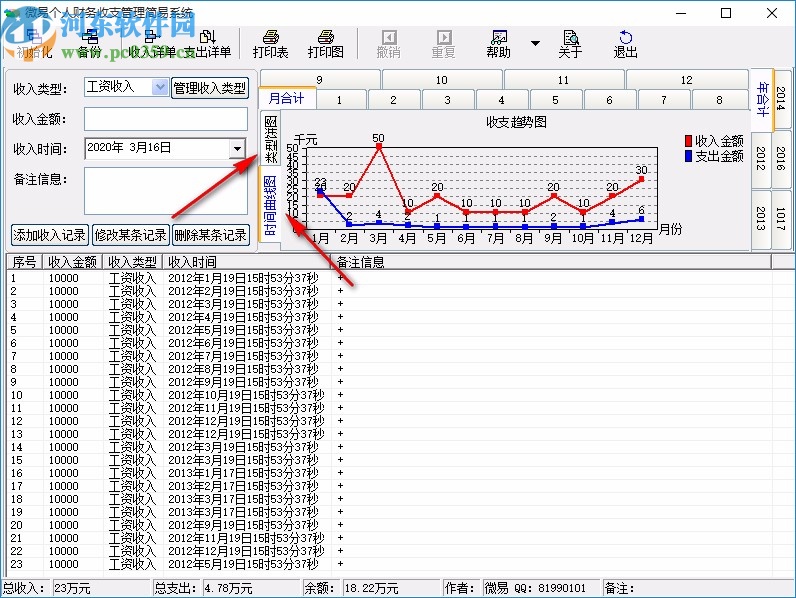Select the 2014 year tab
Image resolution: width=796 pixels, height=598 pixels.
[x=781, y=98]
